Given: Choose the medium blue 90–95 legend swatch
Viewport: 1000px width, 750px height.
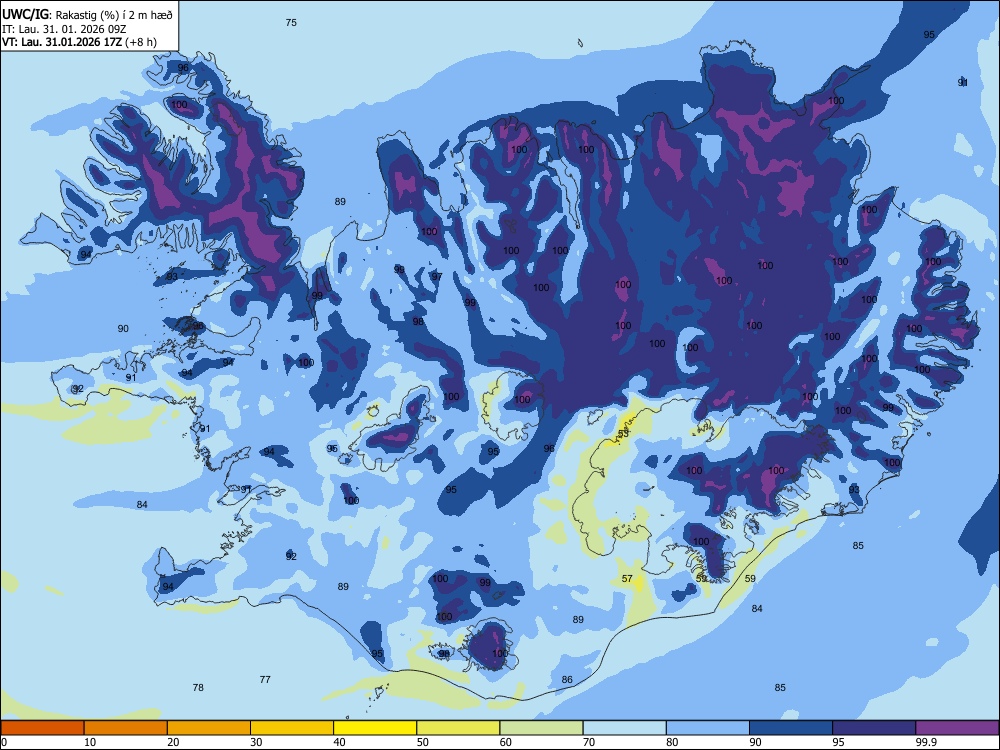Looking at the screenshot, I should tap(791, 728).
